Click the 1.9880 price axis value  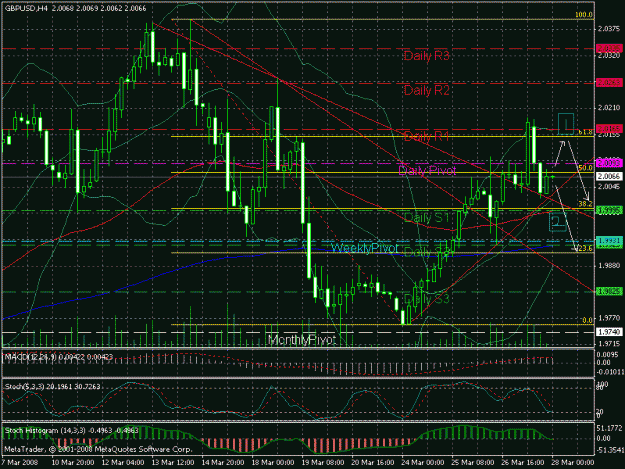(609, 265)
